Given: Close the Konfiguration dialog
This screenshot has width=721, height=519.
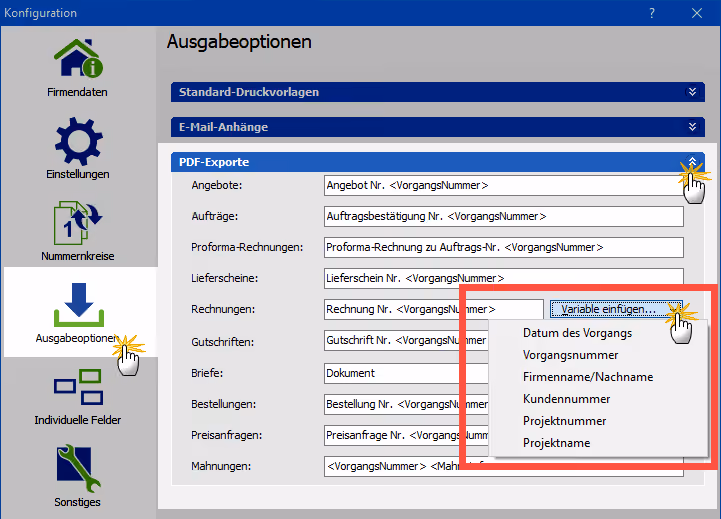Looking at the screenshot, I should click(697, 13).
